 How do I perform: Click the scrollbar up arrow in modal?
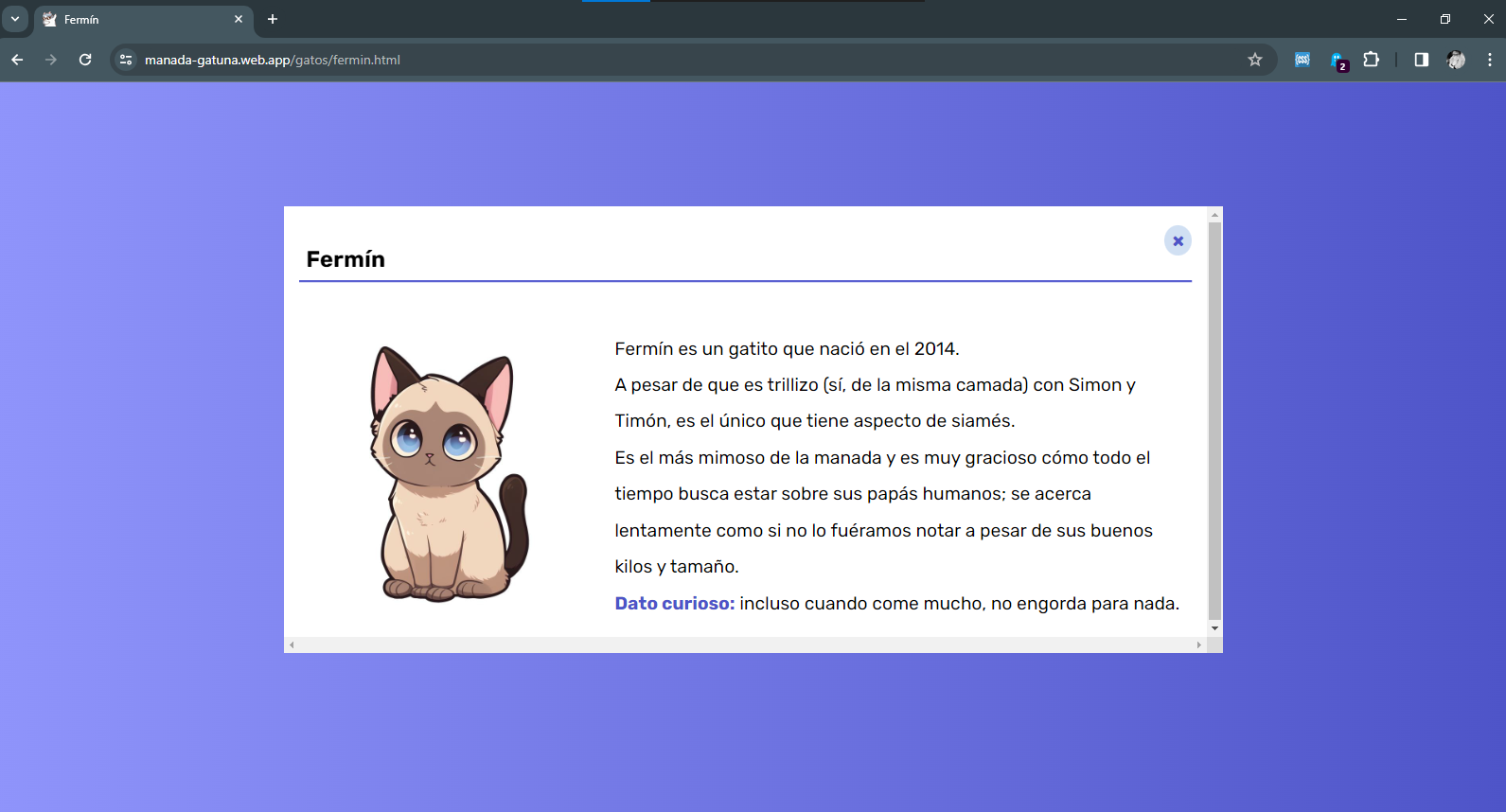(x=1214, y=215)
